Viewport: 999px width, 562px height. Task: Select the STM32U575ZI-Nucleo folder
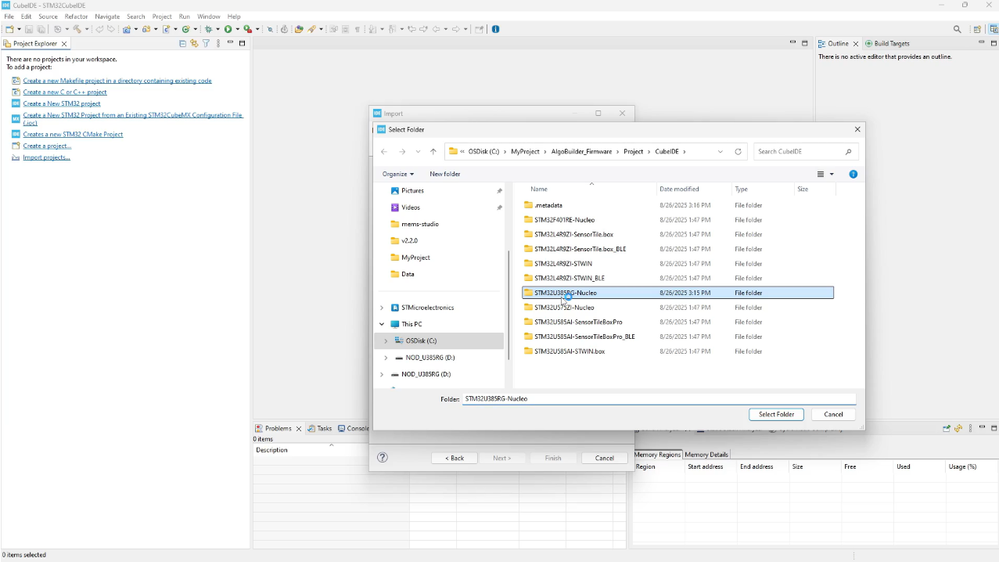pos(564,308)
